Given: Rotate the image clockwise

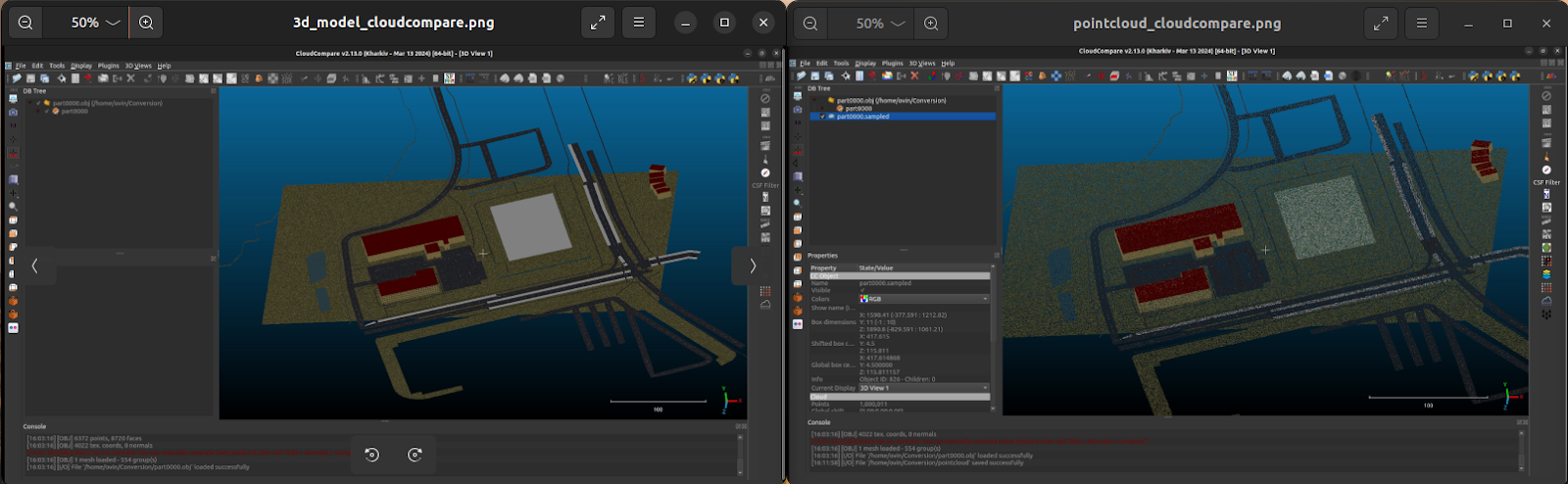Looking at the screenshot, I should [x=415, y=454].
